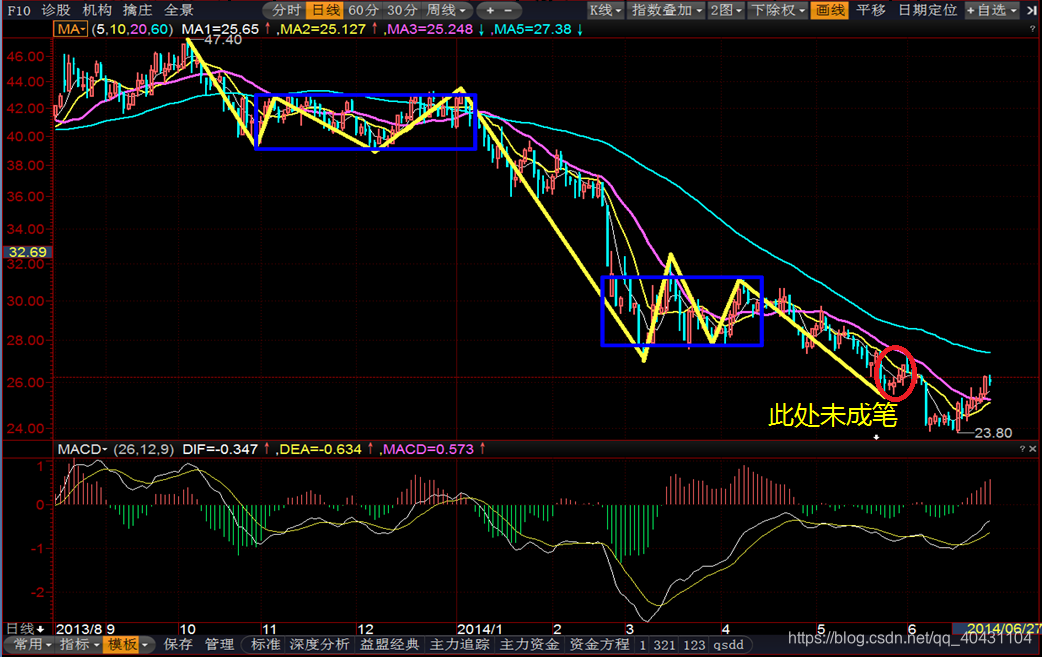
Task: Switch to 主力追踪 template tab
Action: point(460,644)
